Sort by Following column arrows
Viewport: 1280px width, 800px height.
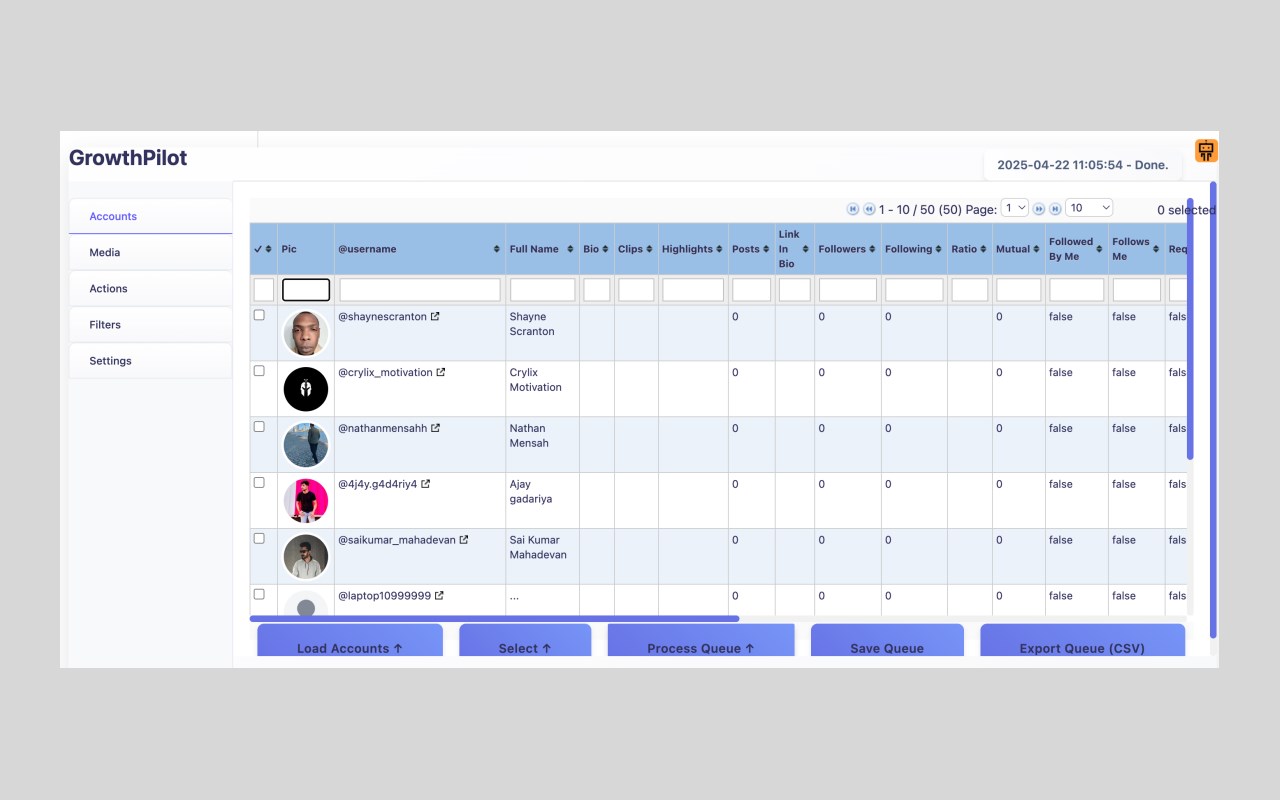[938, 249]
